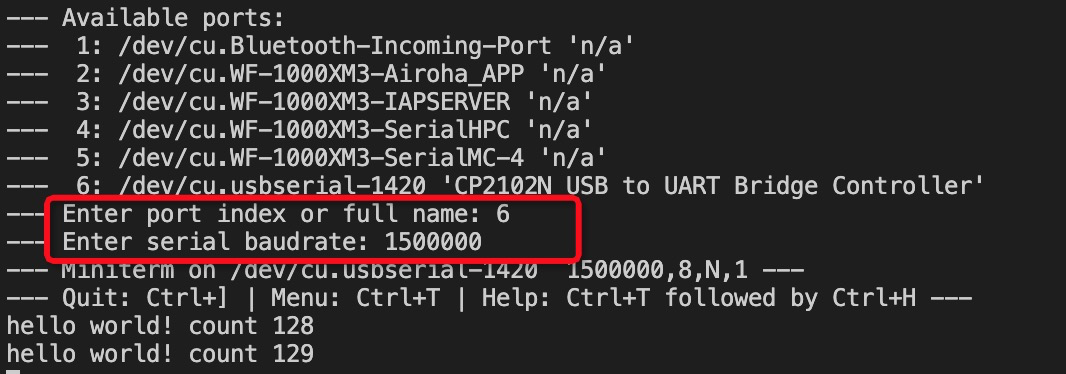1066x374 pixels.
Task: Select the WF-1000XM3-SerialHPC port line
Action: [x=299, y=130]
